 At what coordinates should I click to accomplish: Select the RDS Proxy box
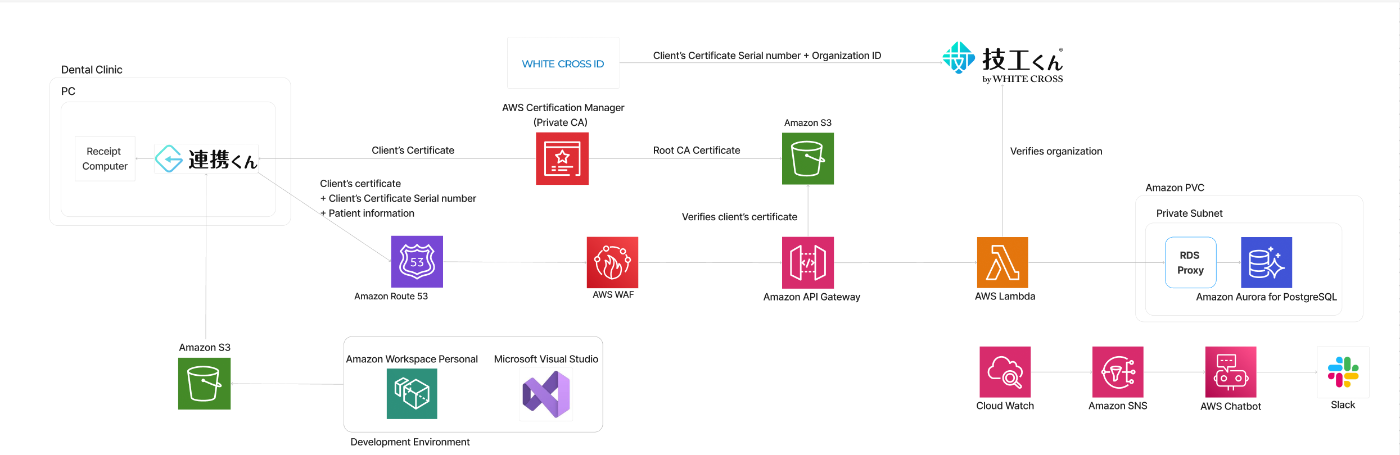click(x=1190, y=262)
